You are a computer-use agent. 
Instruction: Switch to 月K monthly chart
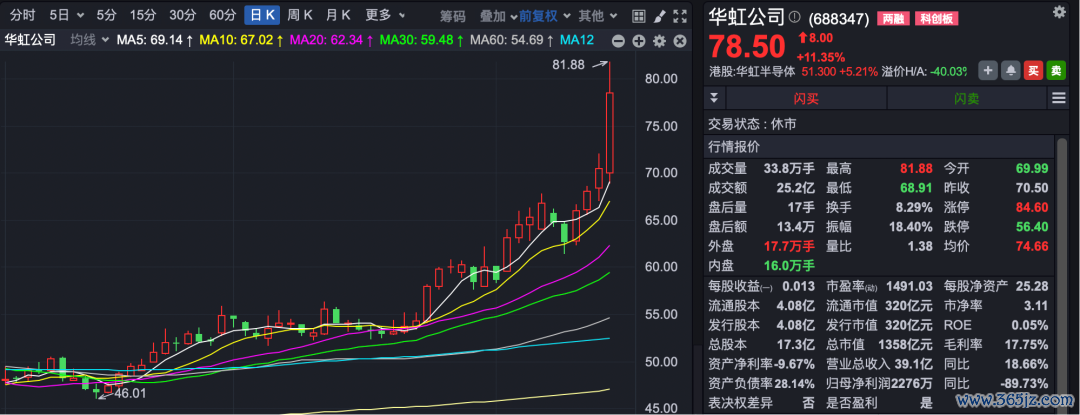point(339,15)
